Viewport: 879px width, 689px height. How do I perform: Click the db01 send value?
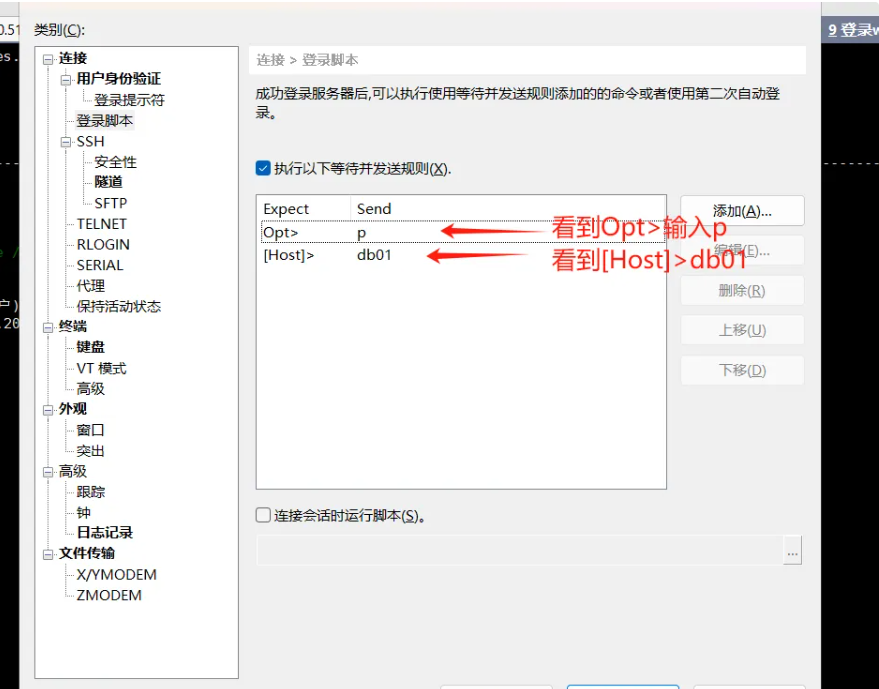pos(374,255)
